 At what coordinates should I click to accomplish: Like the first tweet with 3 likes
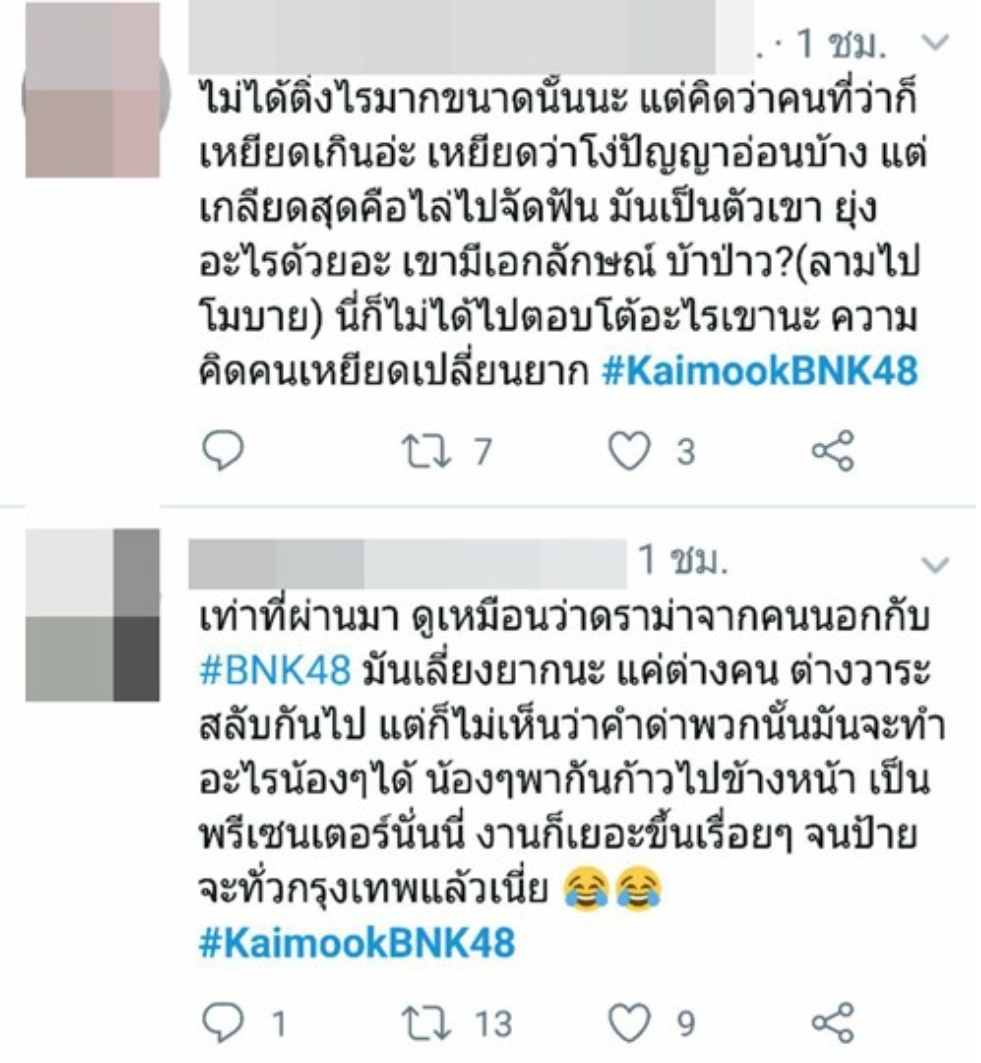pos(629,452)
